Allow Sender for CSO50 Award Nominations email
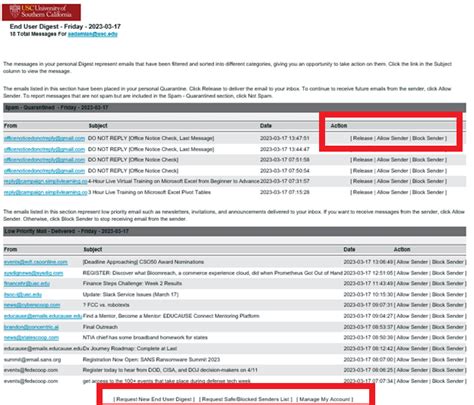Screen dimensions: 474x405 click(412, 262)
